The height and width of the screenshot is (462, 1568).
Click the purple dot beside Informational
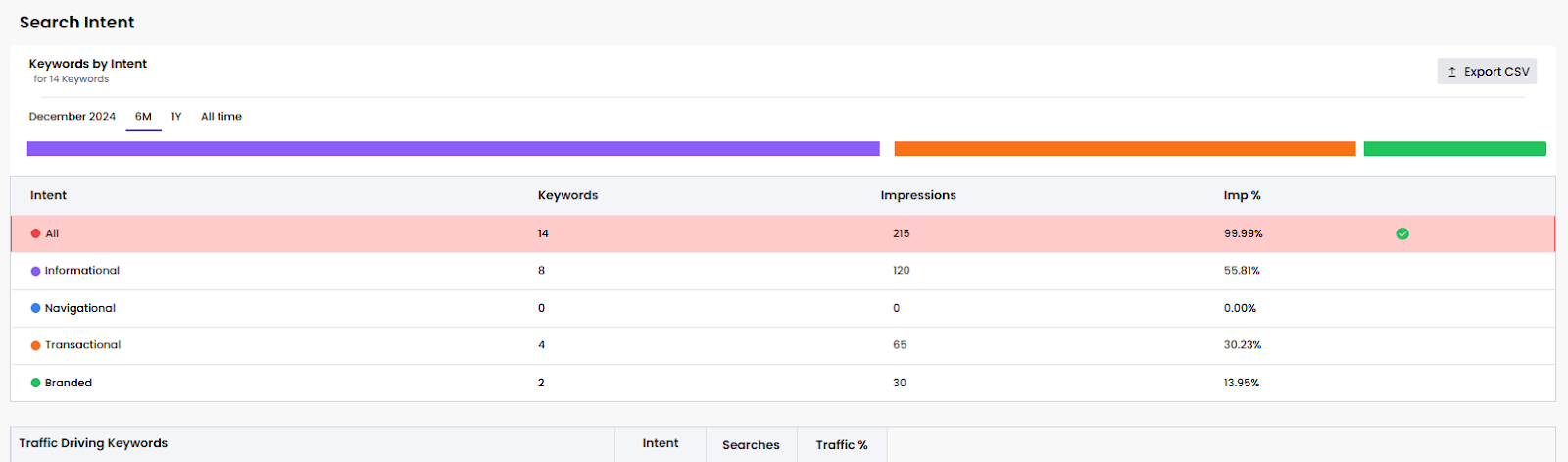click(x=35, y=271)
